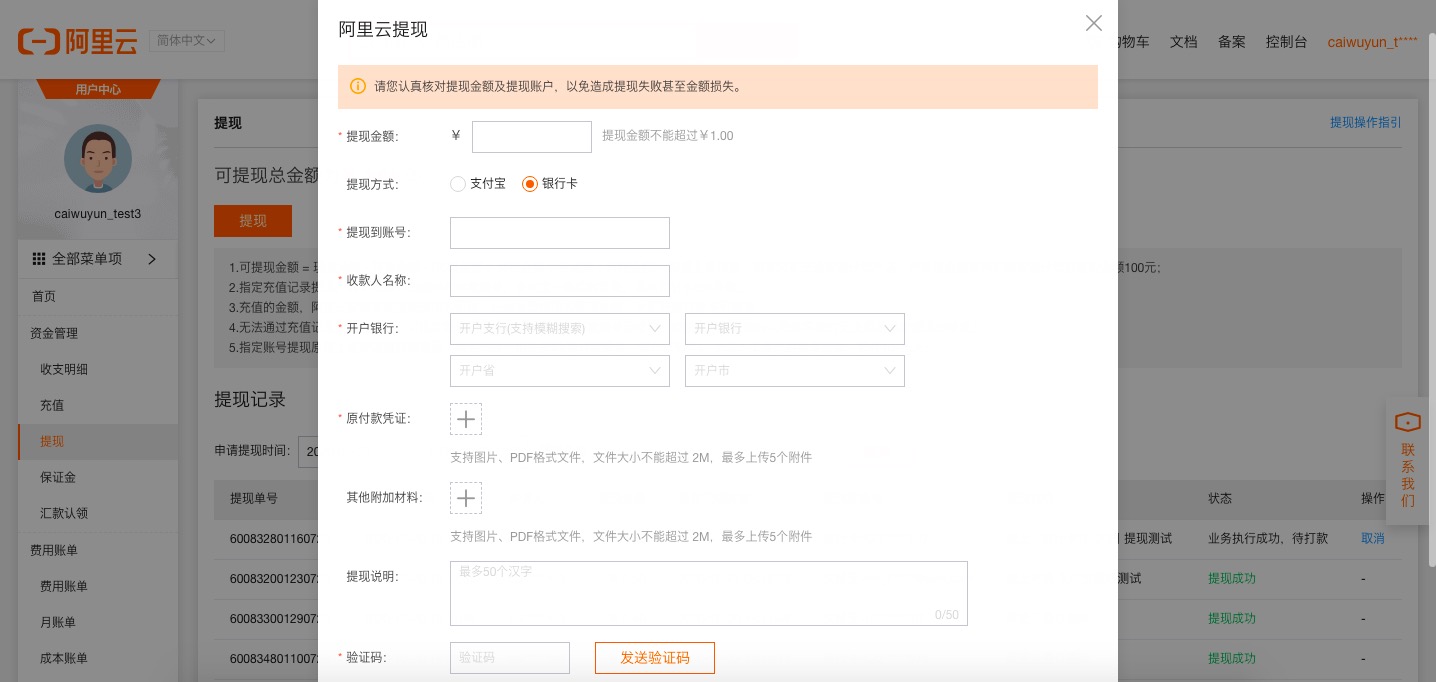1436x682 pixels.
Task: Click the 提现说明 text area
Action: tap(709, 593)
